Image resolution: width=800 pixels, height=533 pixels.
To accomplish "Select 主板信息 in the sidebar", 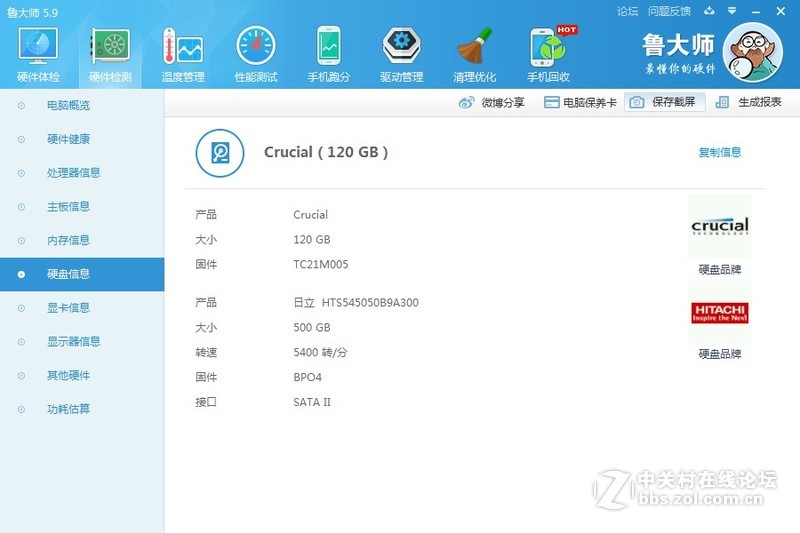I will [x=82, y=207].
